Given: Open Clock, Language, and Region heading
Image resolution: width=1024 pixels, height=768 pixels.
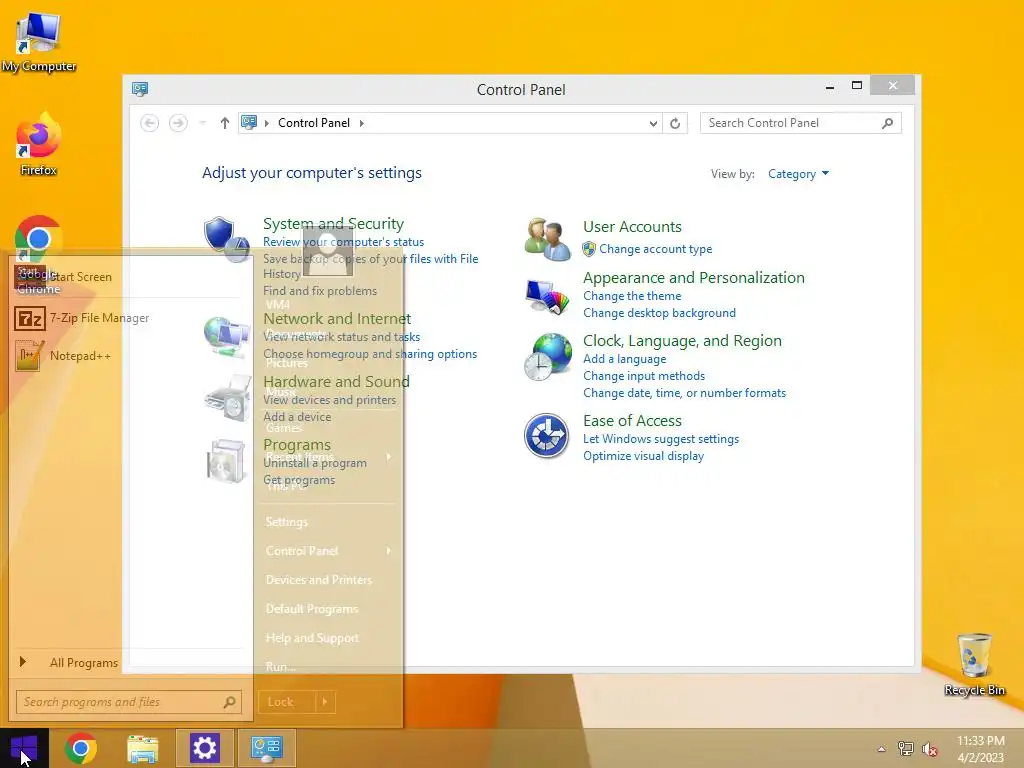Looking at the screenshot, I should tap(682, 340).
